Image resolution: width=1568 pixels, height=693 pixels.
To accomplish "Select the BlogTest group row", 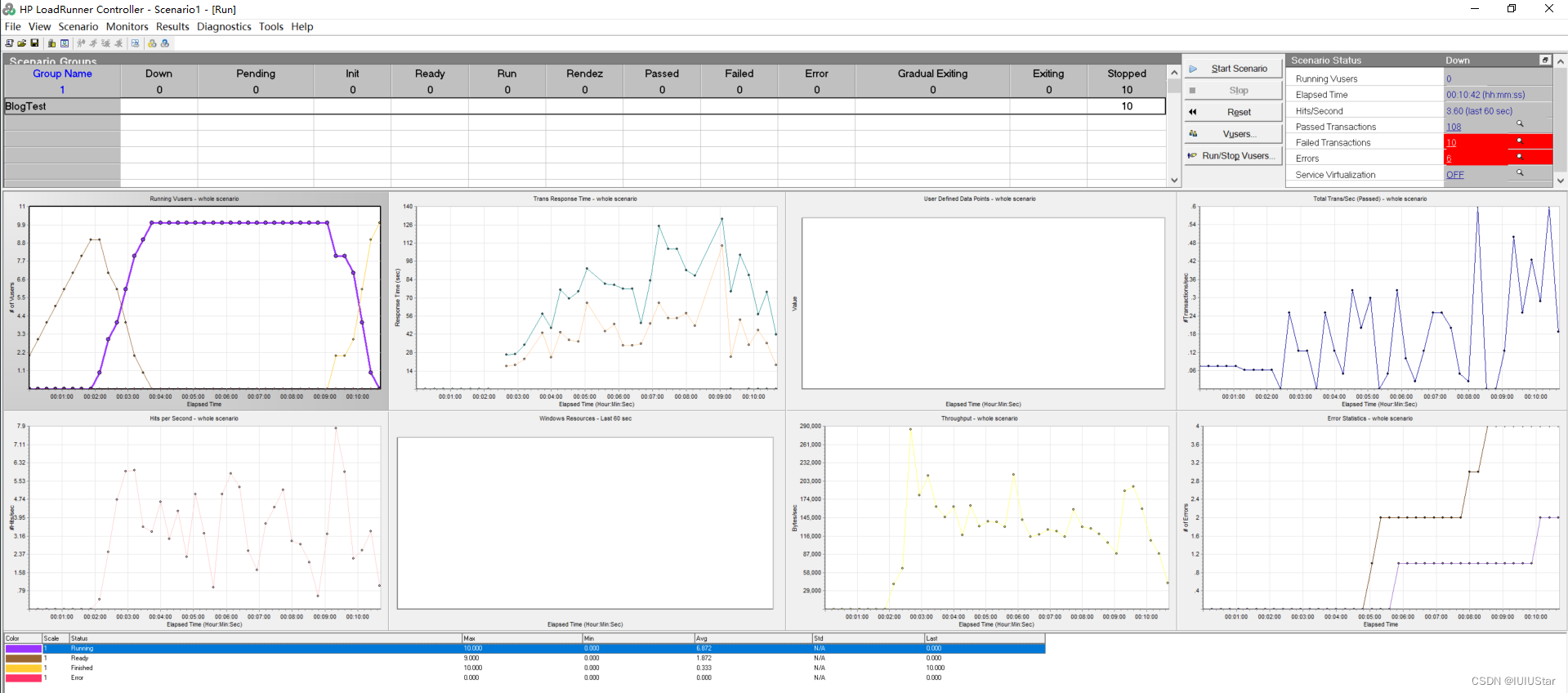I will pos(585,106).
